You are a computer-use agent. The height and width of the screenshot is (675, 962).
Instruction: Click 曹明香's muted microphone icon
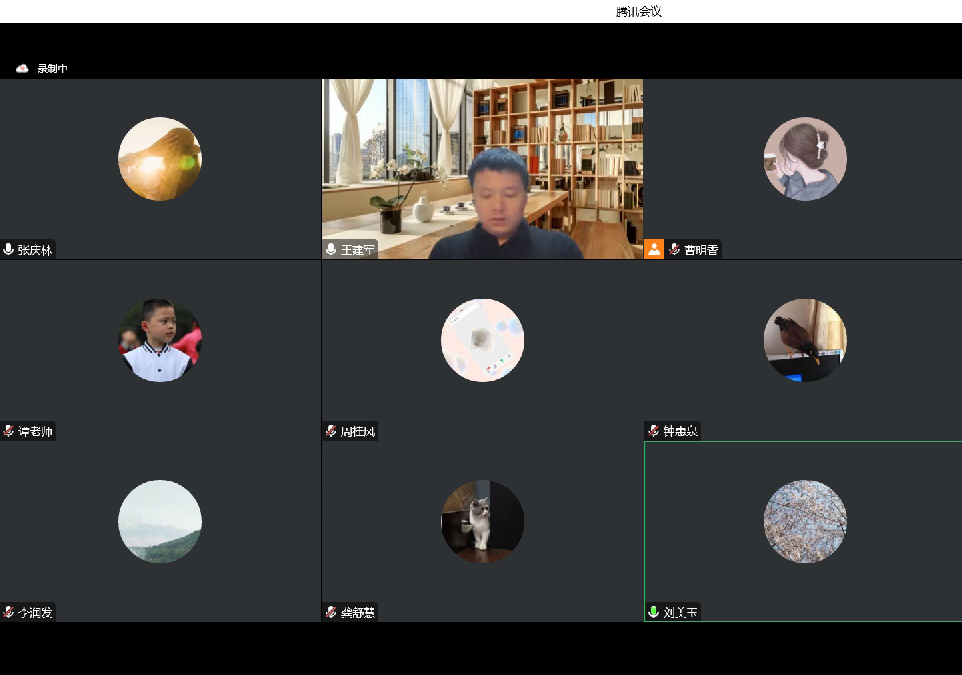click(675, 249)
